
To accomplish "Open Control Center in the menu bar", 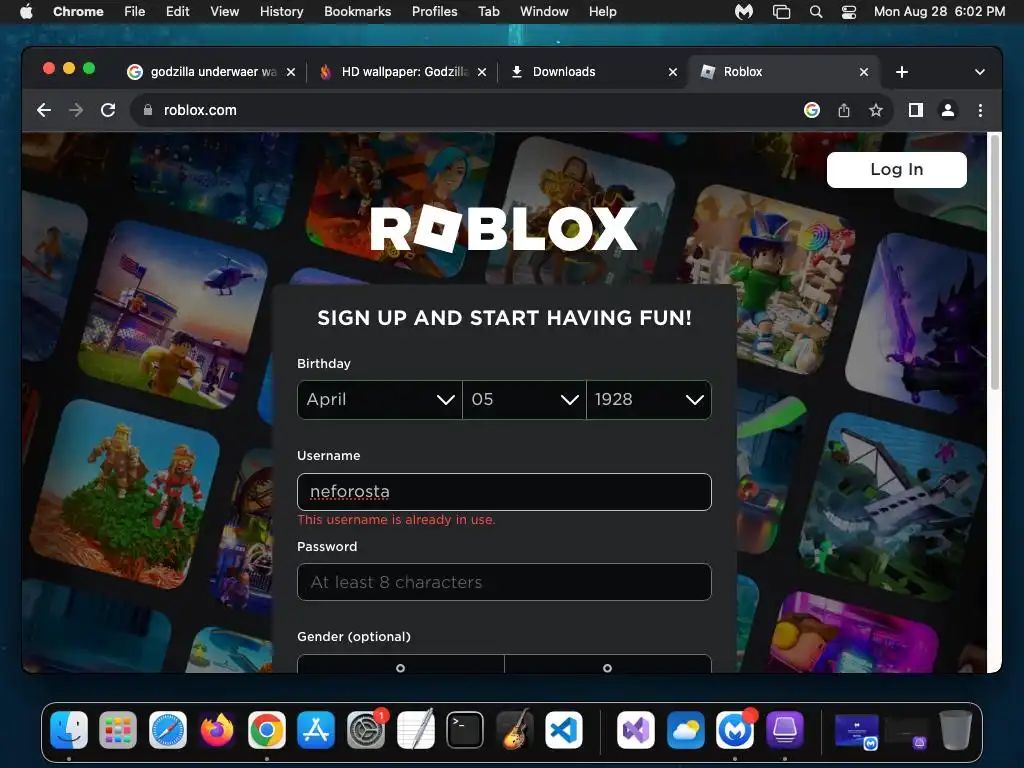I will coord(848,12).
